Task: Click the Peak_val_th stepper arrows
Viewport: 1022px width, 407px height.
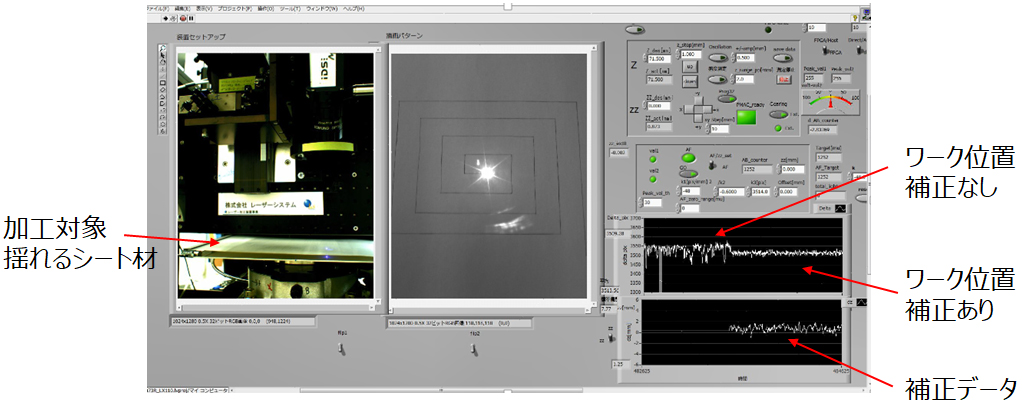Action: 642,202
